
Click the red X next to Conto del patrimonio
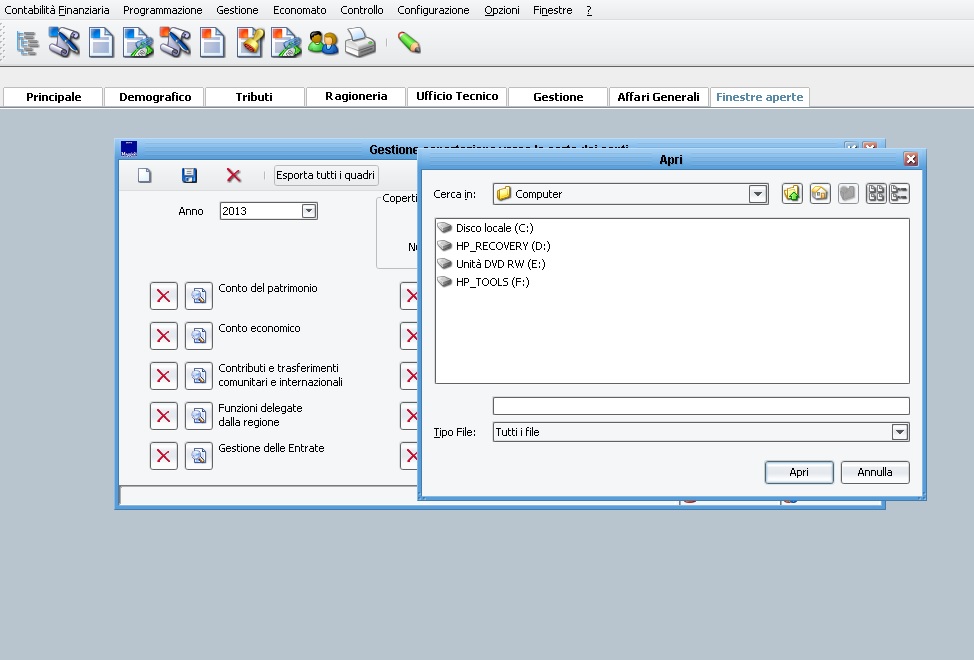(x=164, y=296)
